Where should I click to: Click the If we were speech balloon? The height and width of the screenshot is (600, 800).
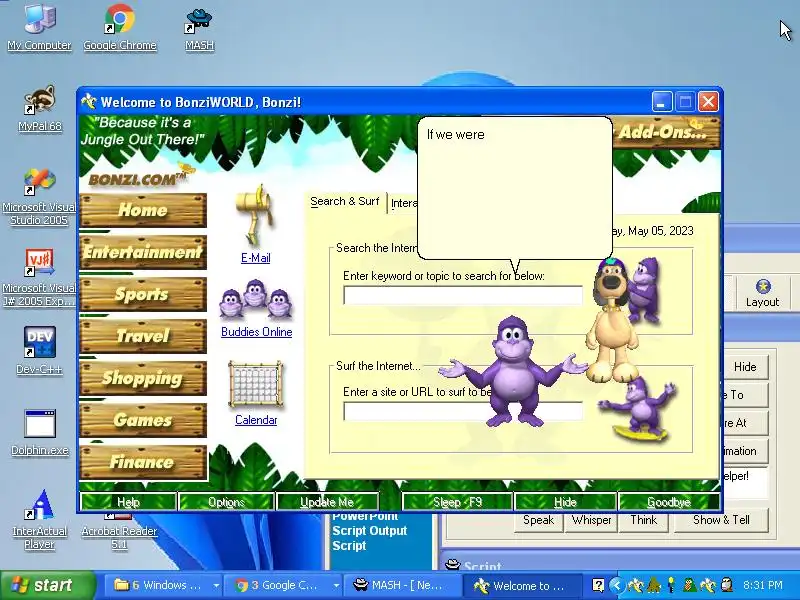pyautogui.click(x=514, y=188)
